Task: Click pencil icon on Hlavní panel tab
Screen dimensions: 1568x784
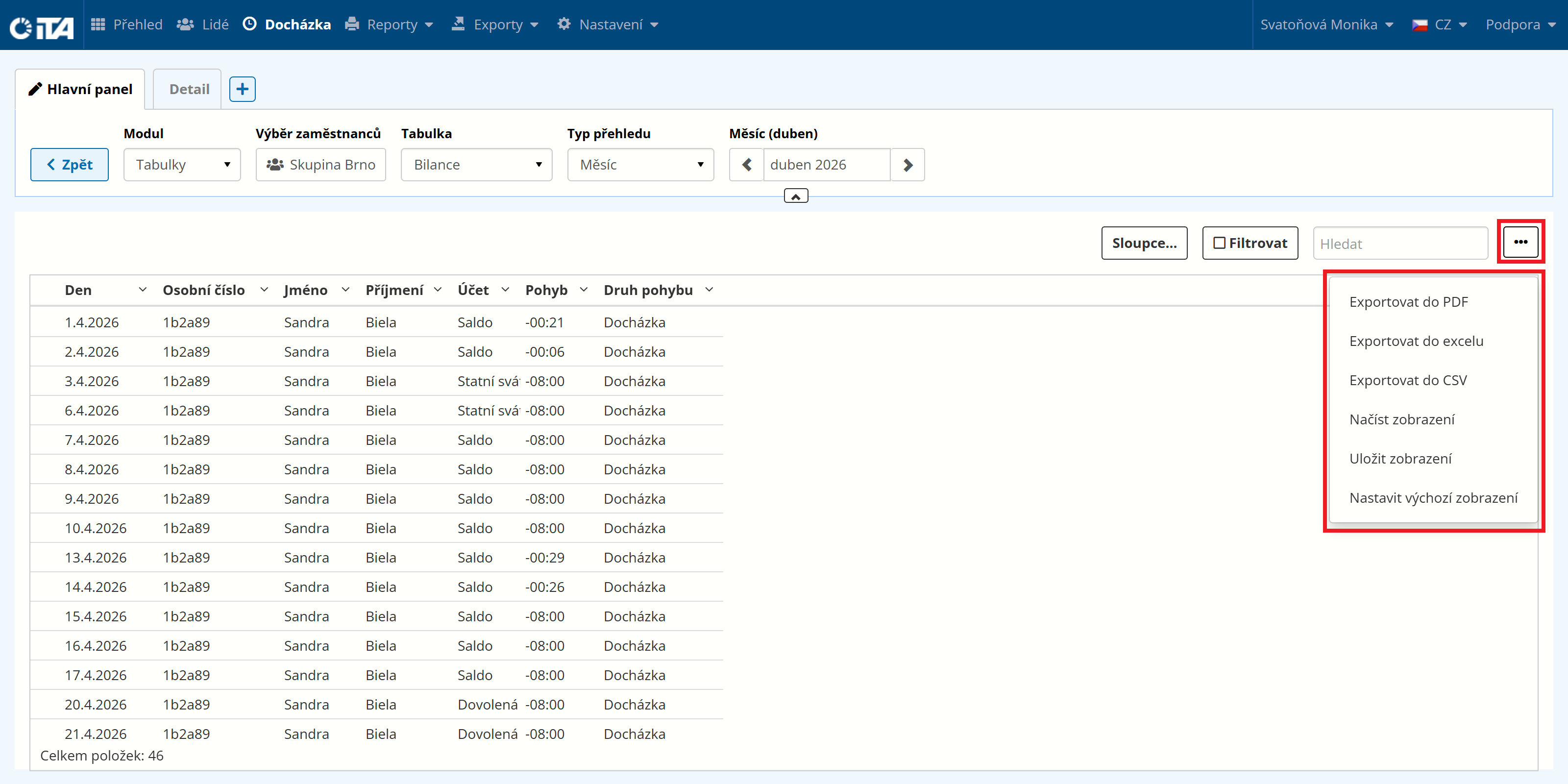Action: click(35, 90)
